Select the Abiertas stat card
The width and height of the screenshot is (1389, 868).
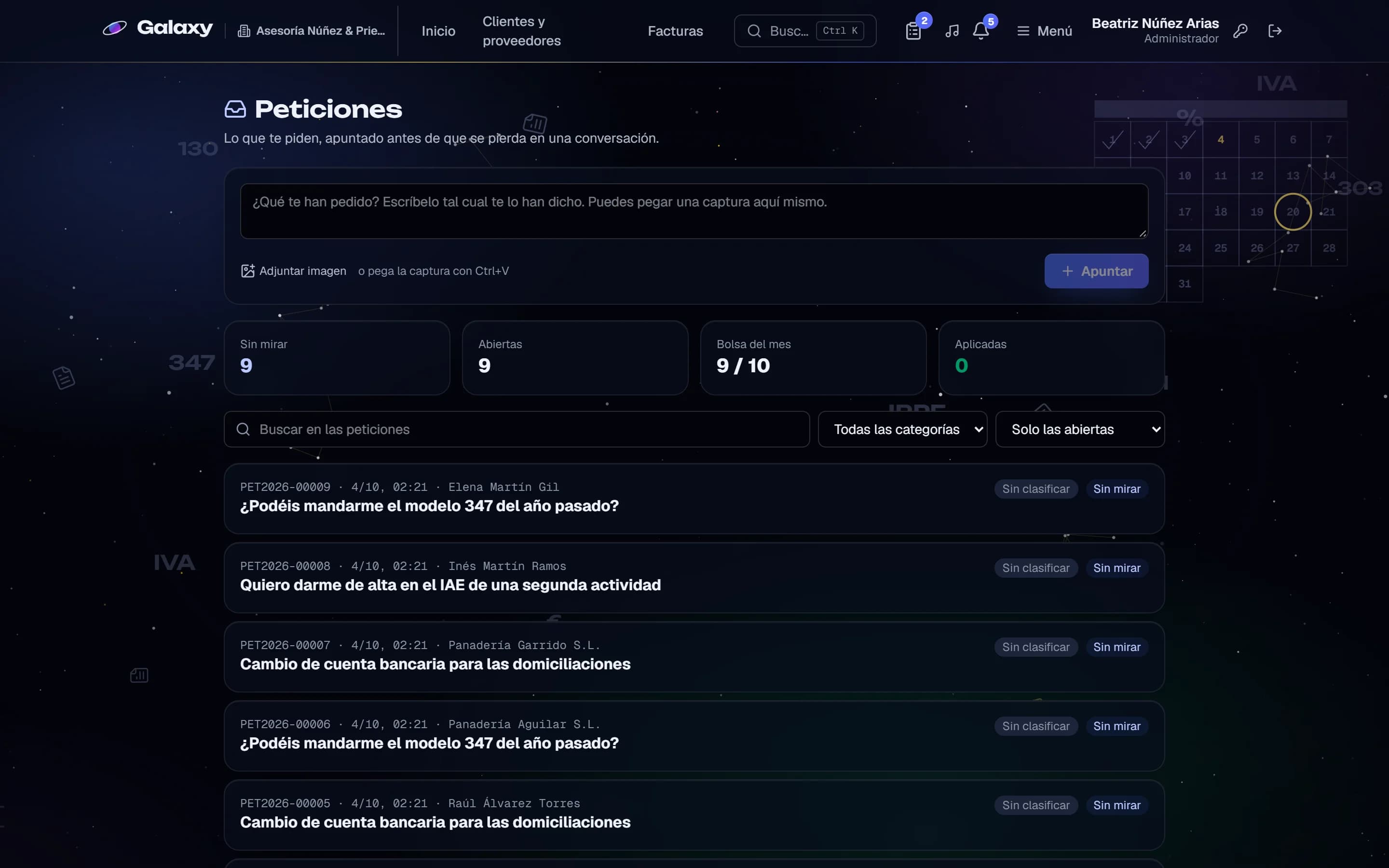tap(575, 358)
